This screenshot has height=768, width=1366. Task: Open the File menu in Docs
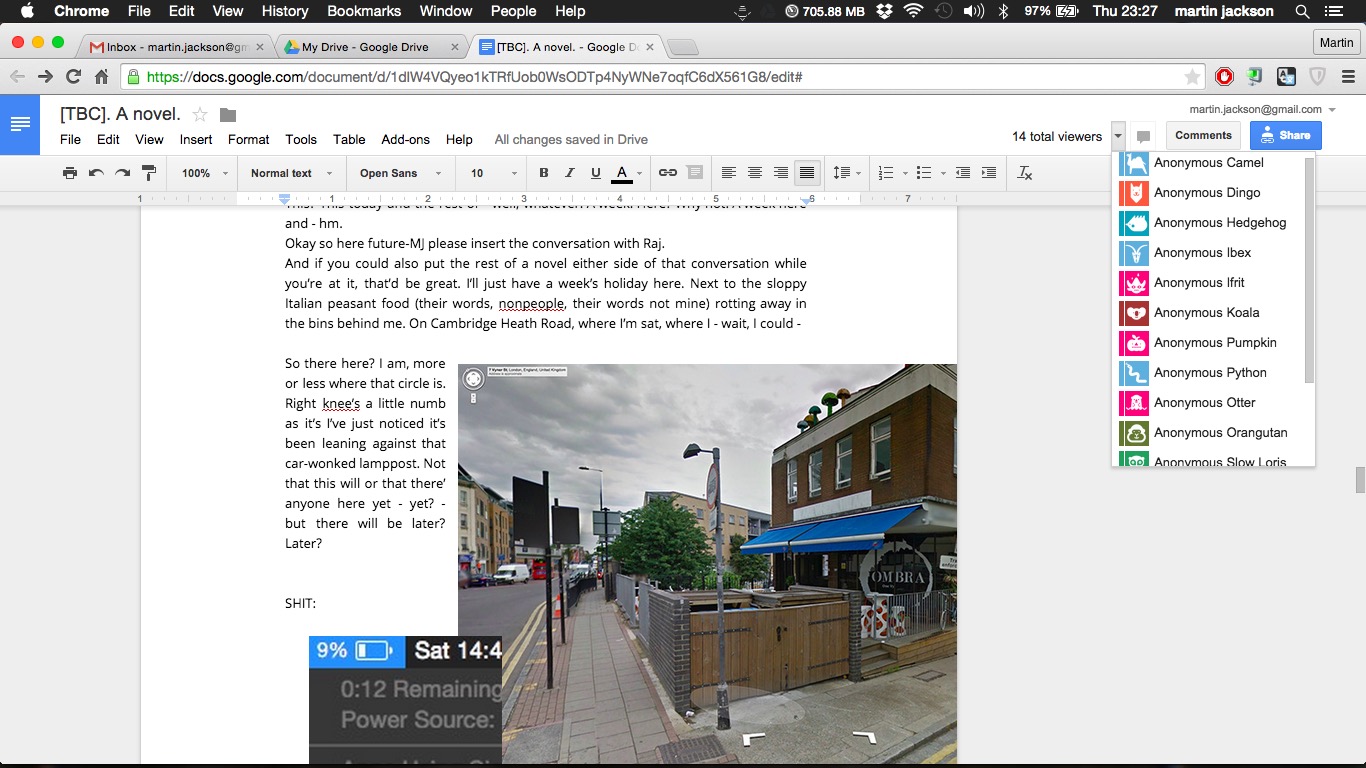70,140
